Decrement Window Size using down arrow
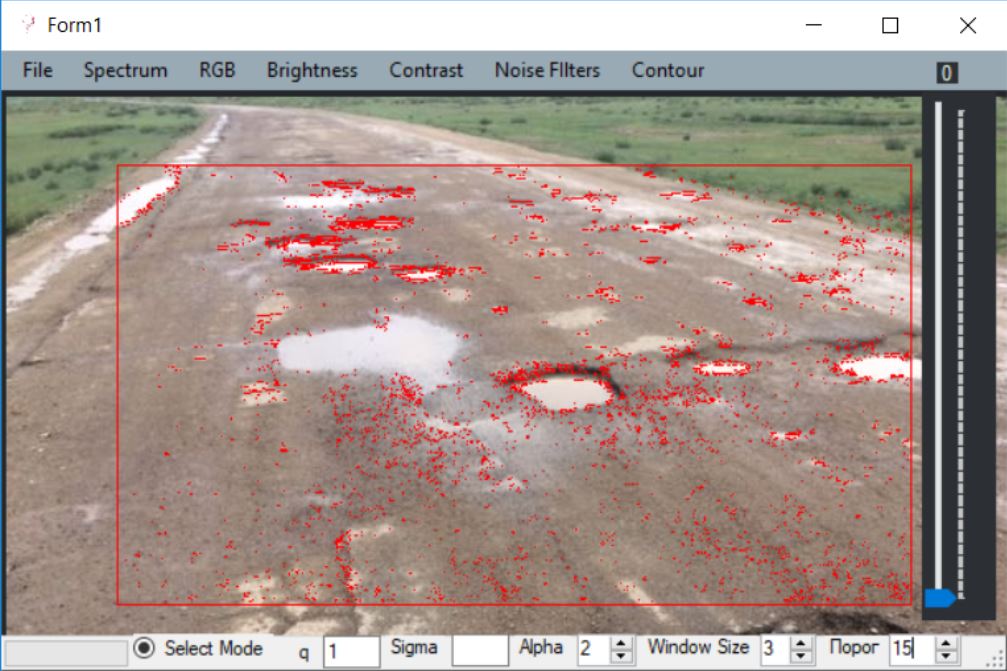 (800, 656)
